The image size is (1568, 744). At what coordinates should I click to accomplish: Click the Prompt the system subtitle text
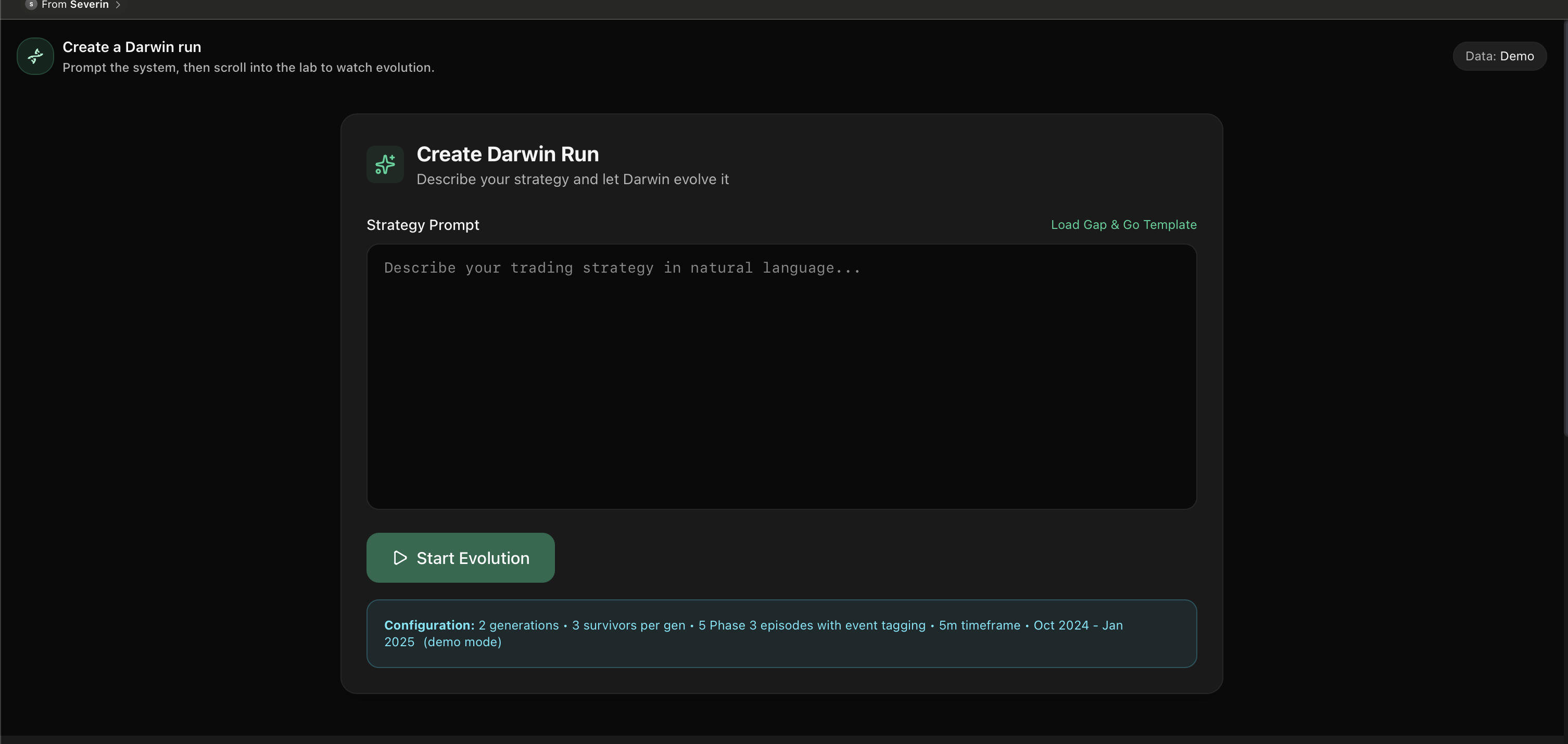tap(248, 68)
